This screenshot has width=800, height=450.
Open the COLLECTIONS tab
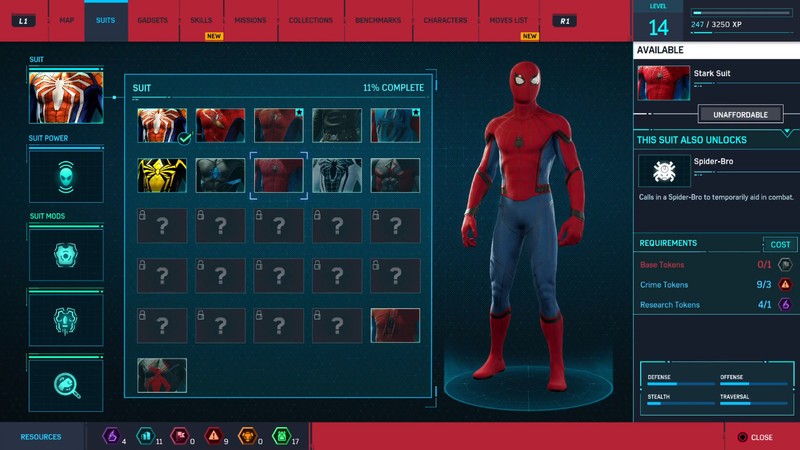coord(311,20)
